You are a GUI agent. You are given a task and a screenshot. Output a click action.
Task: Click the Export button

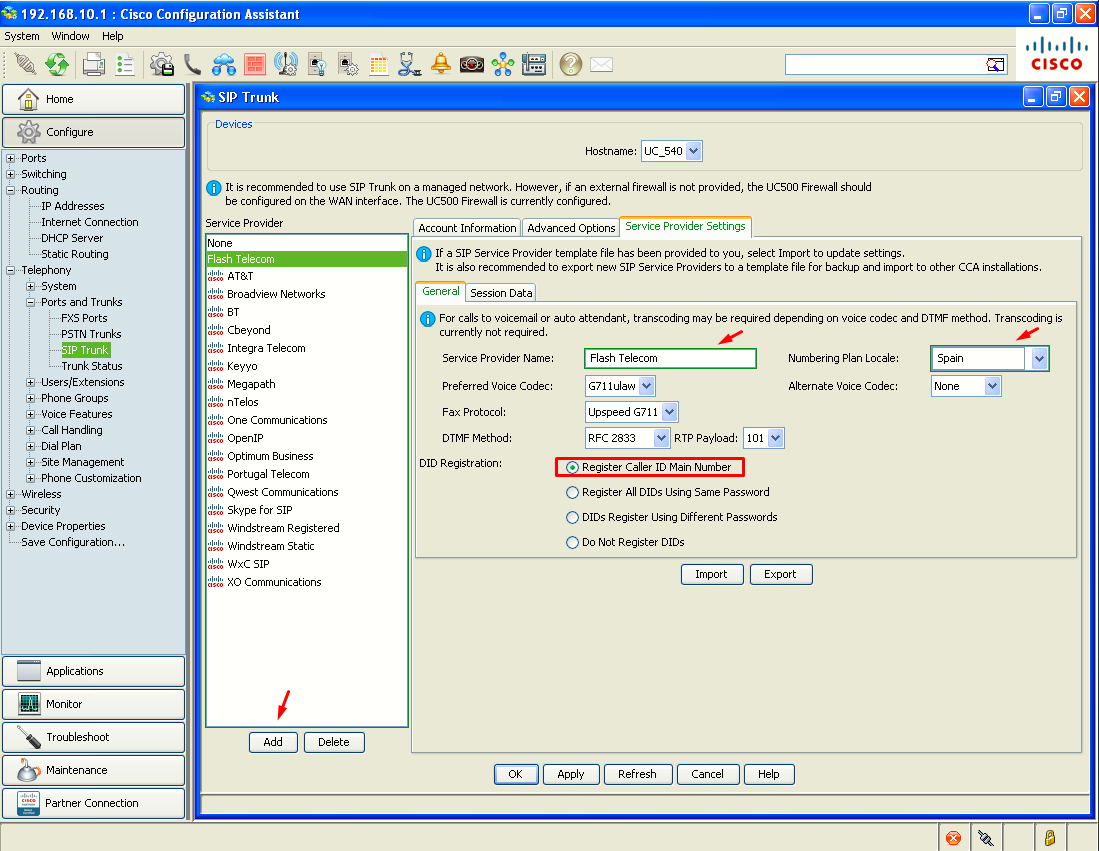point(780,574)
